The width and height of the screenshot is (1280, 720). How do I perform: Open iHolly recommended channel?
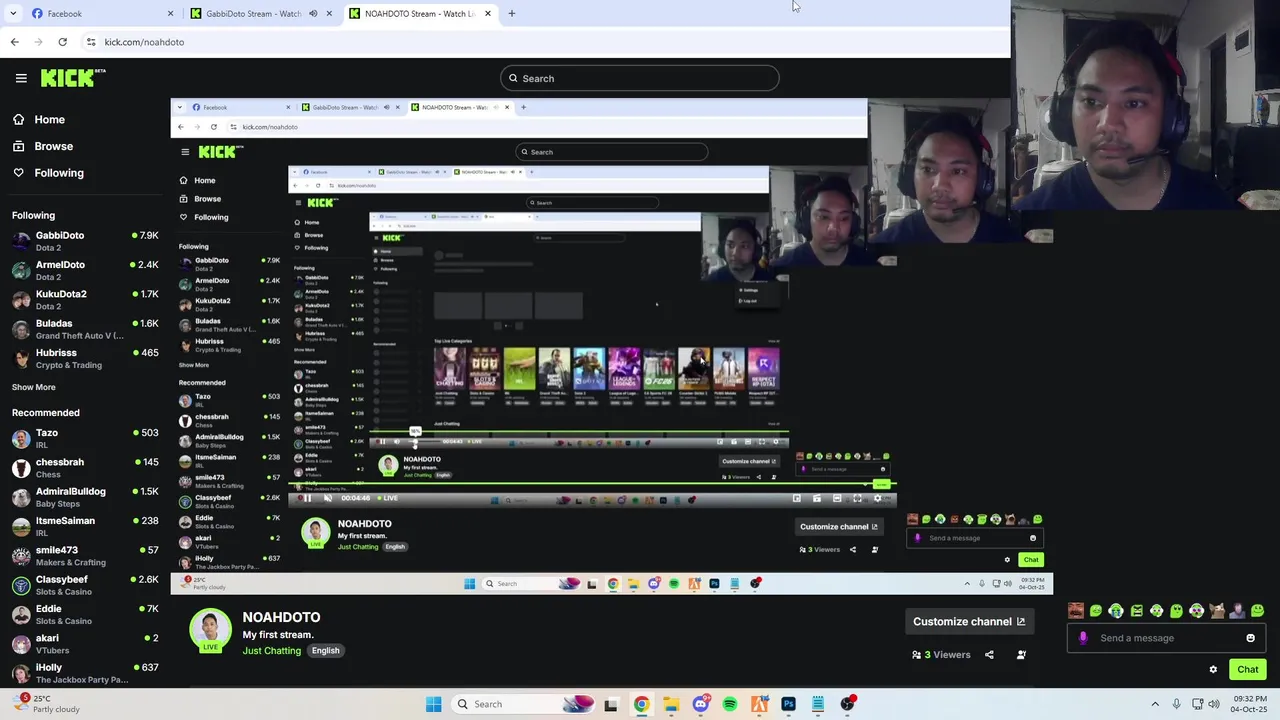[x=85, y=673]
